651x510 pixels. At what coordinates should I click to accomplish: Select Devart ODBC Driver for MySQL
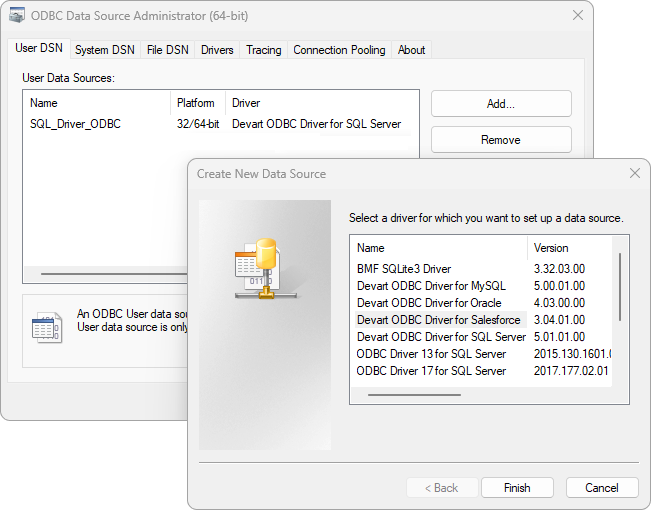pyautogui.click(x=431, y=286)
